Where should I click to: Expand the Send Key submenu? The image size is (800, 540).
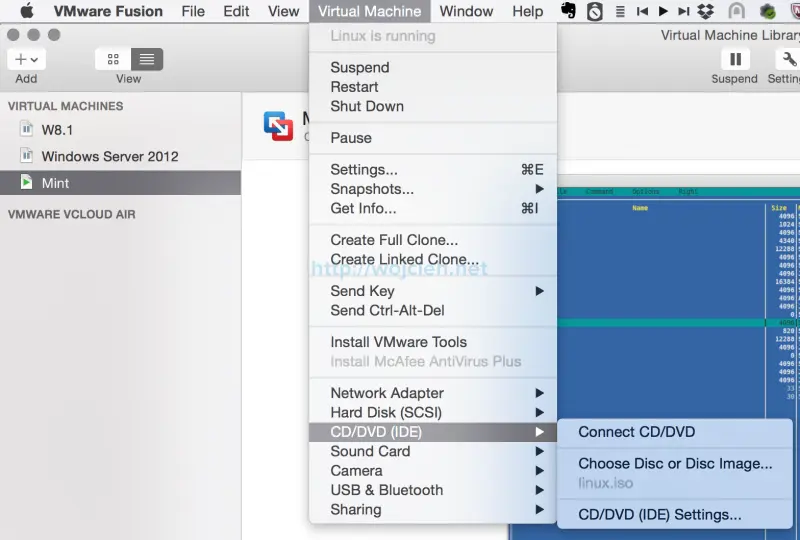[x=433, y=291]
